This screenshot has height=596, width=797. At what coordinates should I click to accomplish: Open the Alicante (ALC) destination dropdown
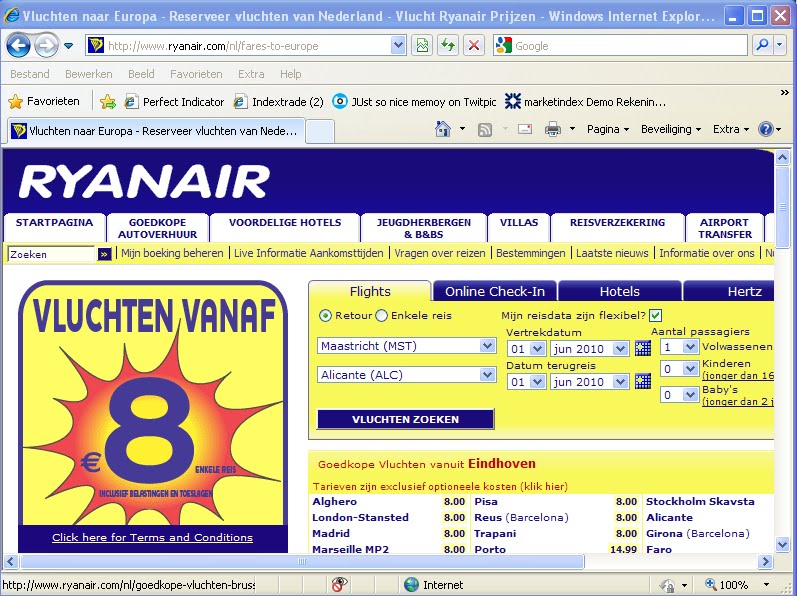[x=406, y=375]
